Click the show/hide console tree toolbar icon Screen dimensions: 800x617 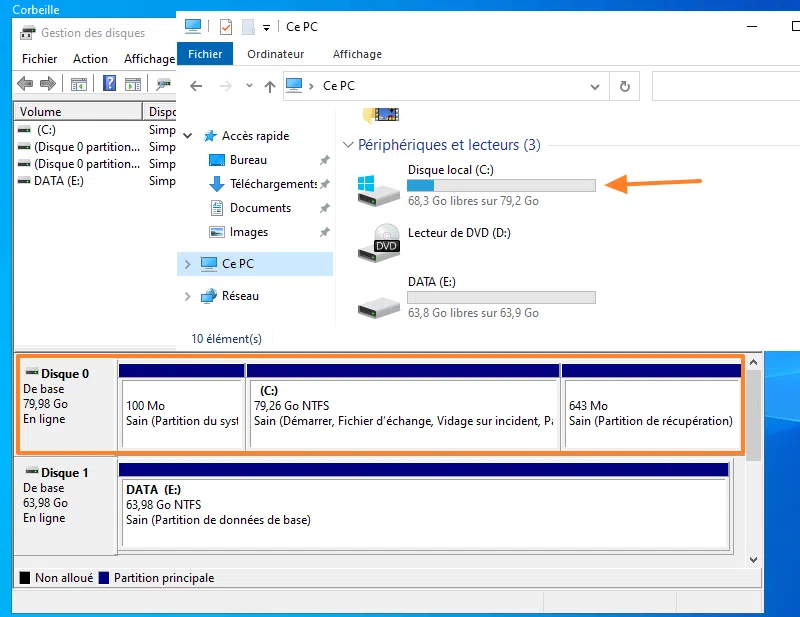tap(78, 84)
